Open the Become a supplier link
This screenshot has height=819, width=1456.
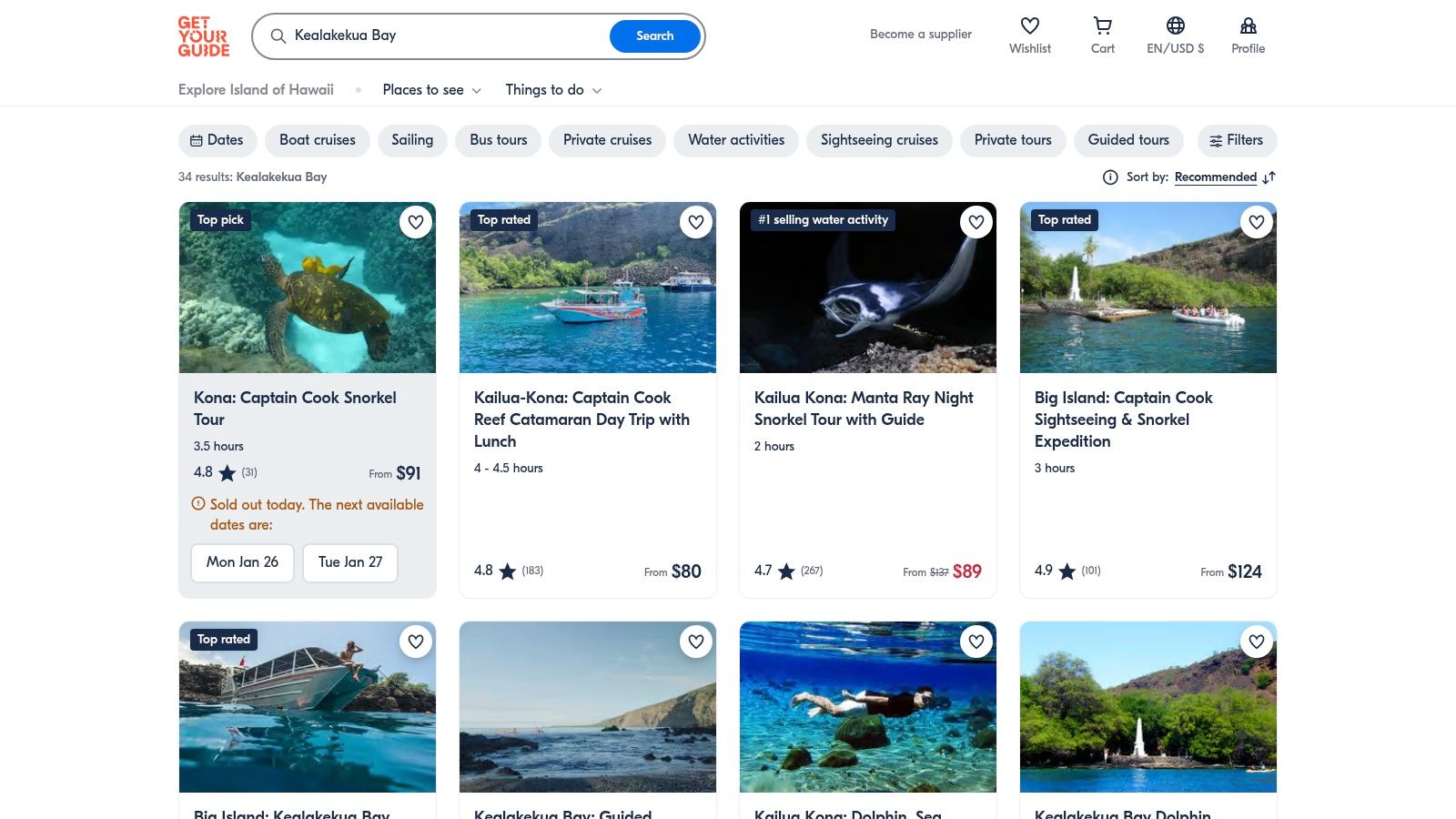pyautogui.click(x=920, y=34)
